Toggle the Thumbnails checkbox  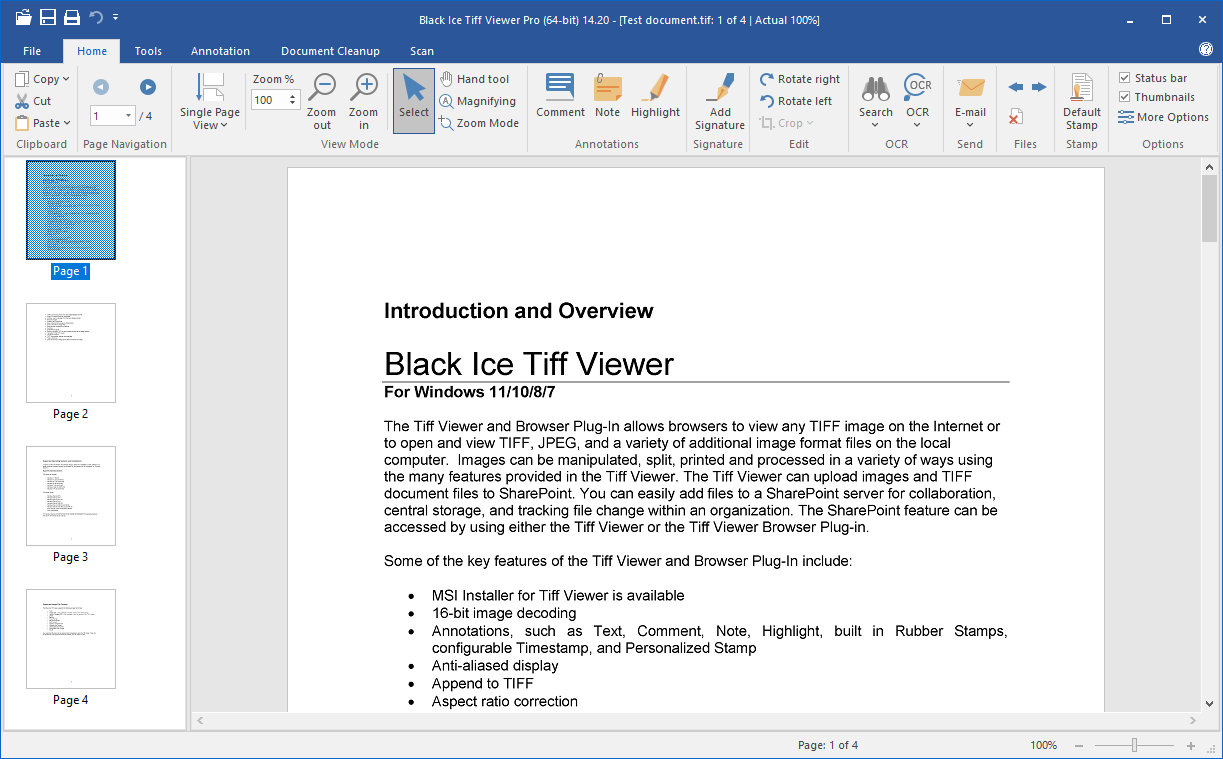(1125, 97)
